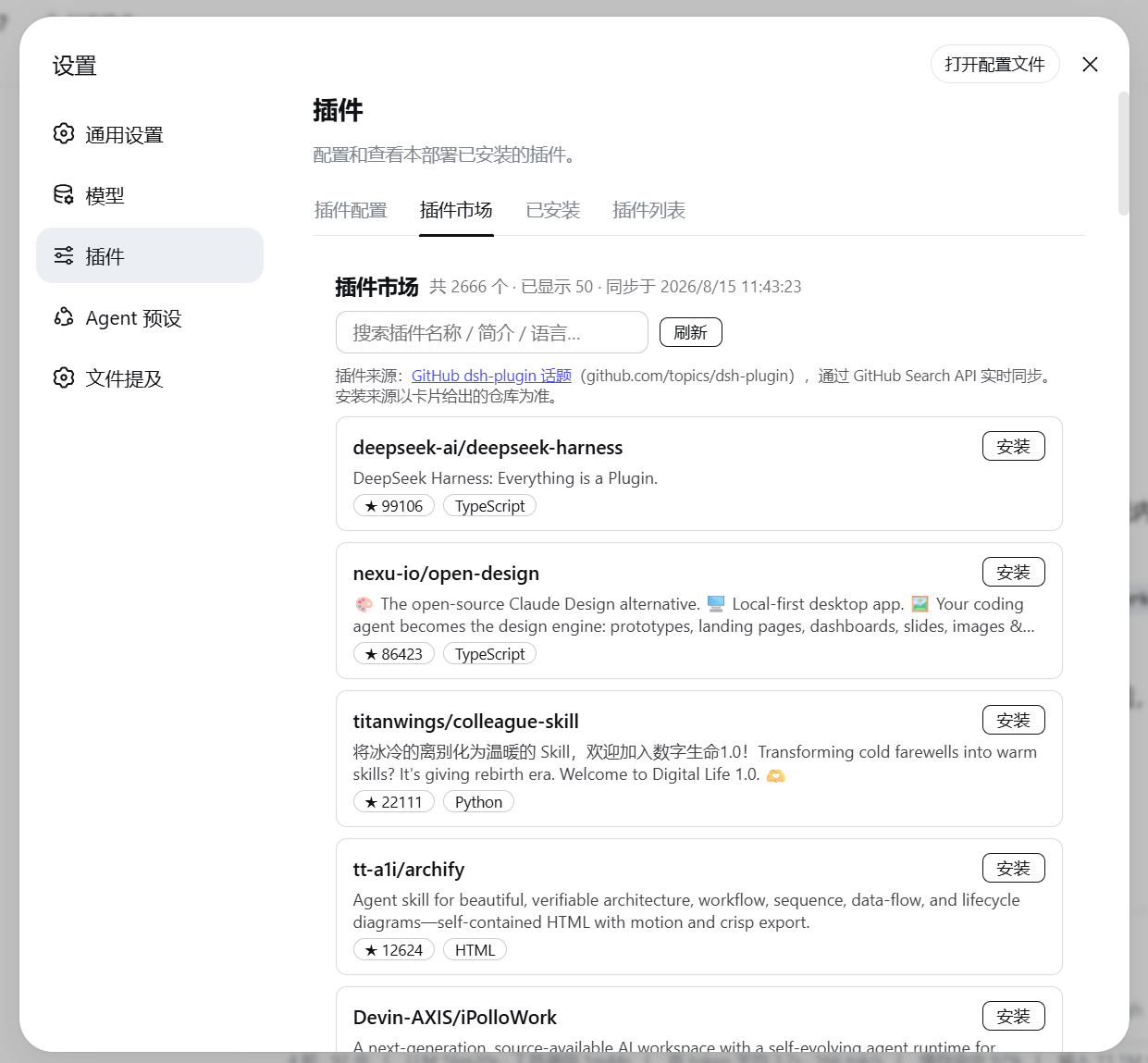Click the file mention gear icon
The height and width of the screenshot is (1063, 1148).
click(64, 377)
